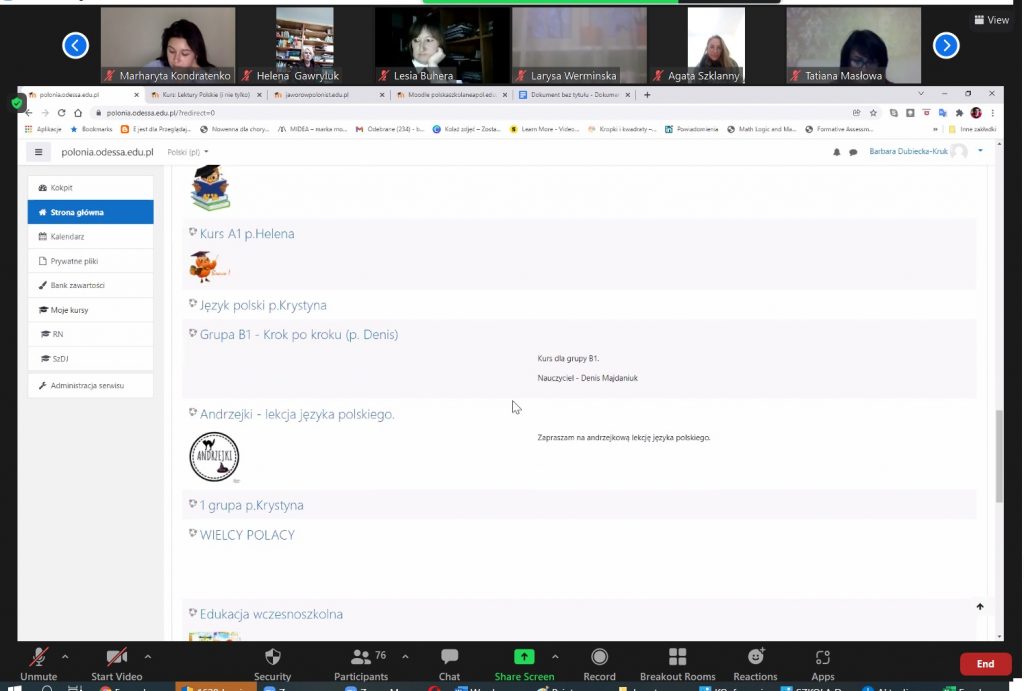Click the red End meeting button
This screenshot has height=691, width=1024.
click(985, 664)
